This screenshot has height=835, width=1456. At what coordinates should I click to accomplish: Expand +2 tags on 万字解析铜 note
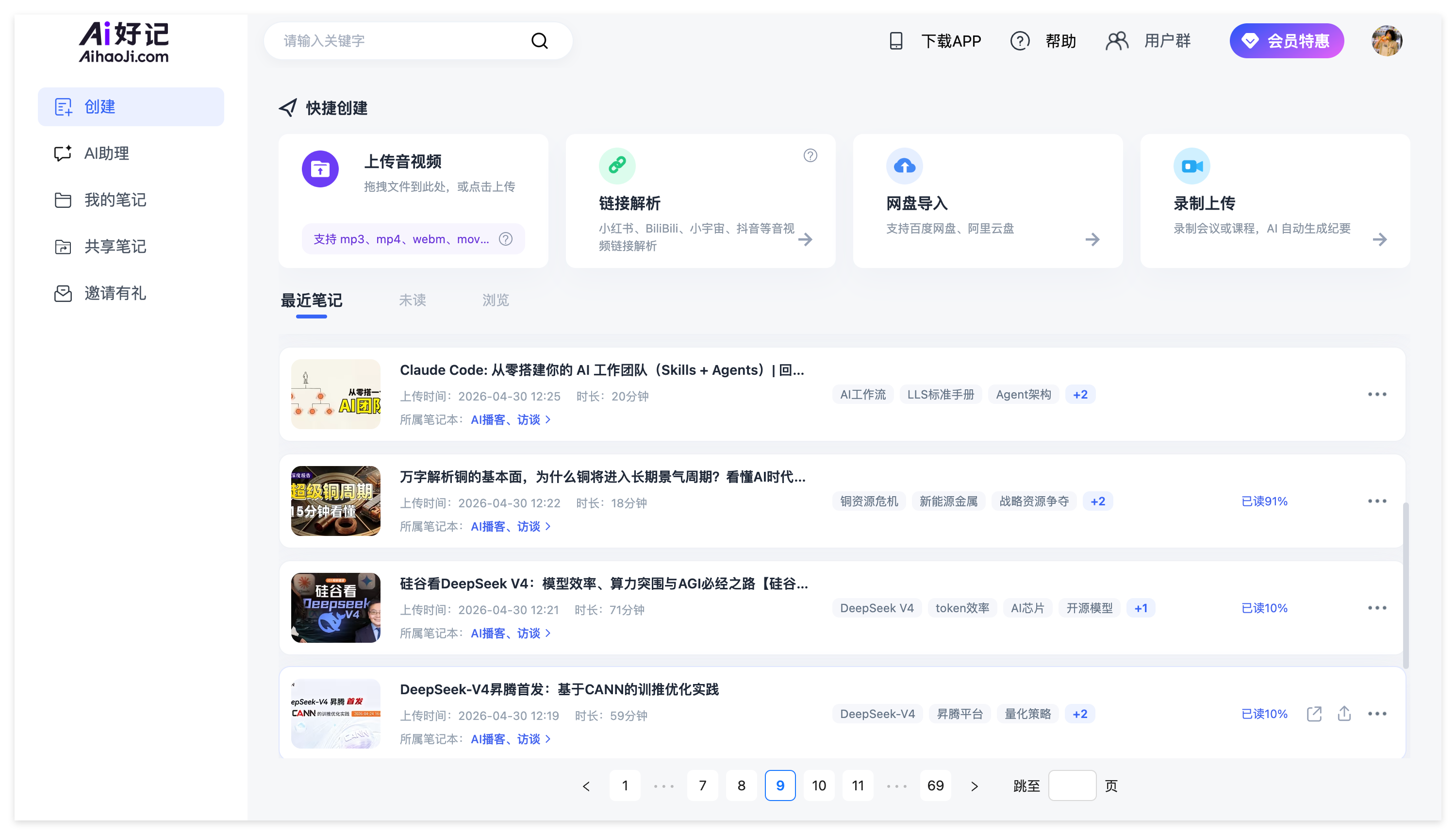1098,501
